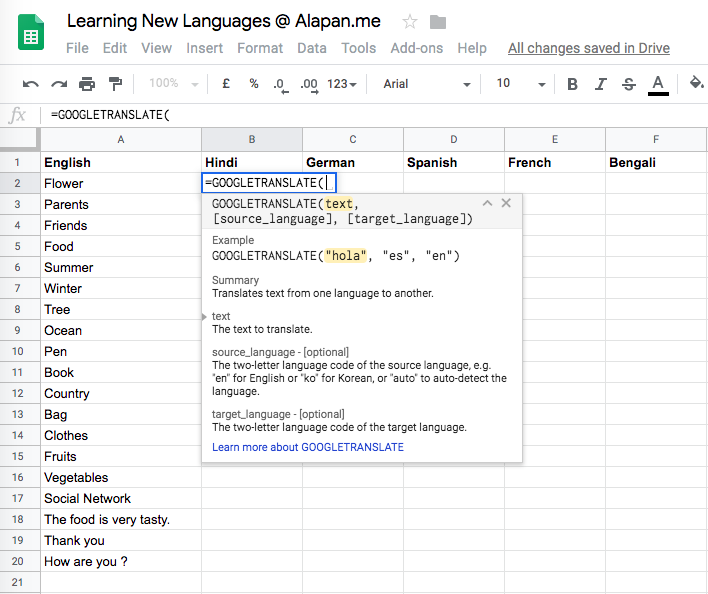Select row 20 header
The image size is (708, 594).
coord(20,561)
